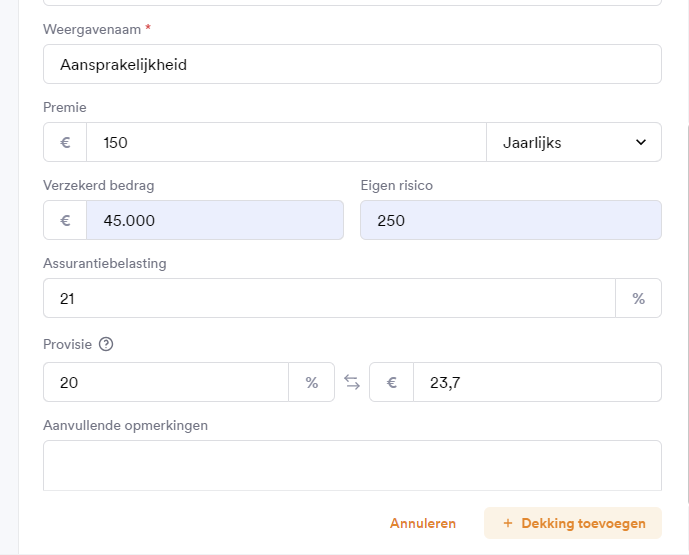This screenshot has height=555, width=689.
Task: Focus the Weergavenaam field with Aansprakelijkheid
Action: (352, 64)
